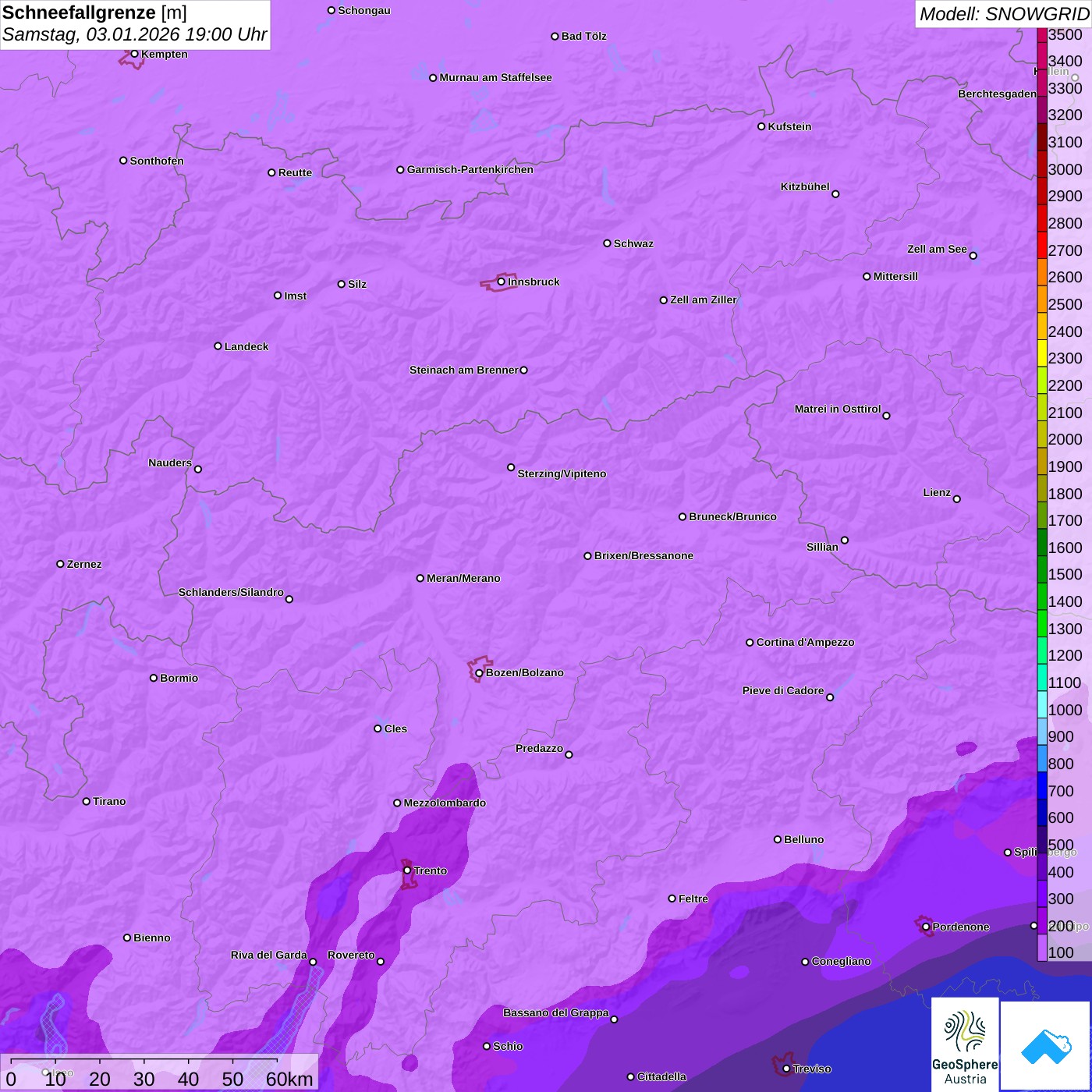Click the "100" legend value
Image resolution: width=1092 pixels, height=1092 pixels.
(x=1062, y=952)
